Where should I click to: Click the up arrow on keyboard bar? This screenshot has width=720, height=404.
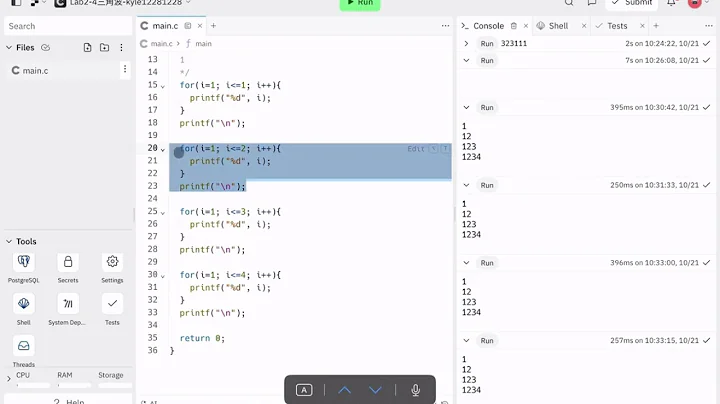[345, 390]
